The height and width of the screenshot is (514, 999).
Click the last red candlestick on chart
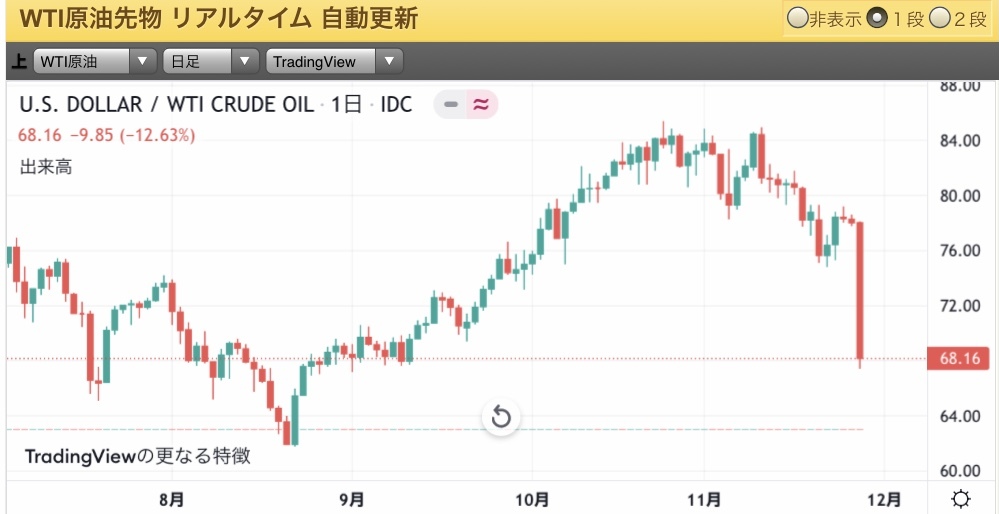point(860,290)
